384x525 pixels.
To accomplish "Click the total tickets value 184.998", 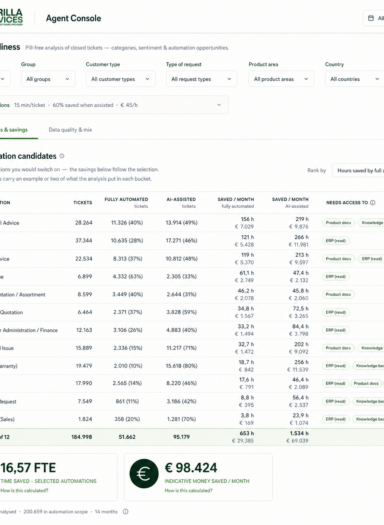I will 82,437.
